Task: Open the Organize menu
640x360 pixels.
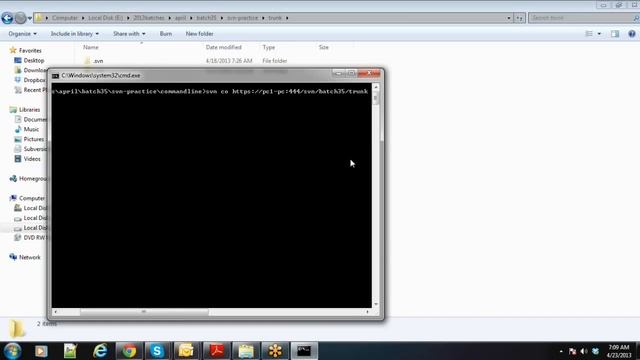Action: [22, 34]
